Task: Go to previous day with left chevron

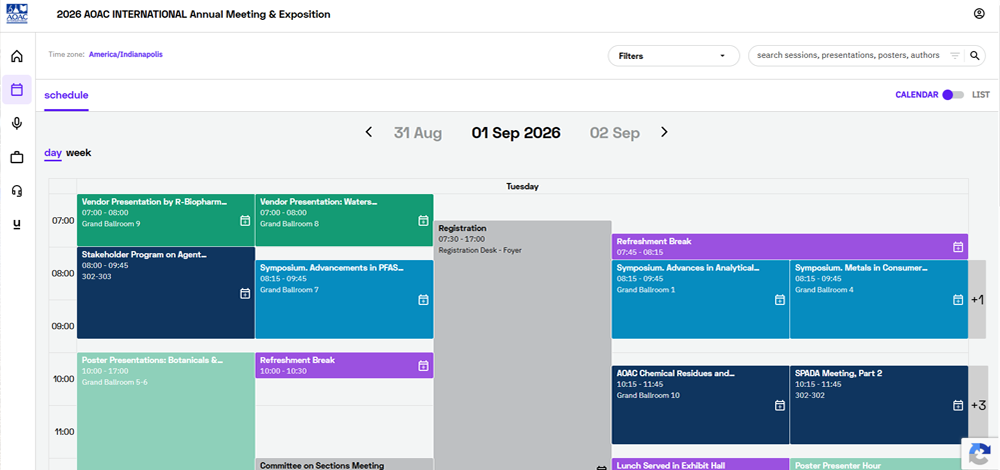Action: coord(369,132)
